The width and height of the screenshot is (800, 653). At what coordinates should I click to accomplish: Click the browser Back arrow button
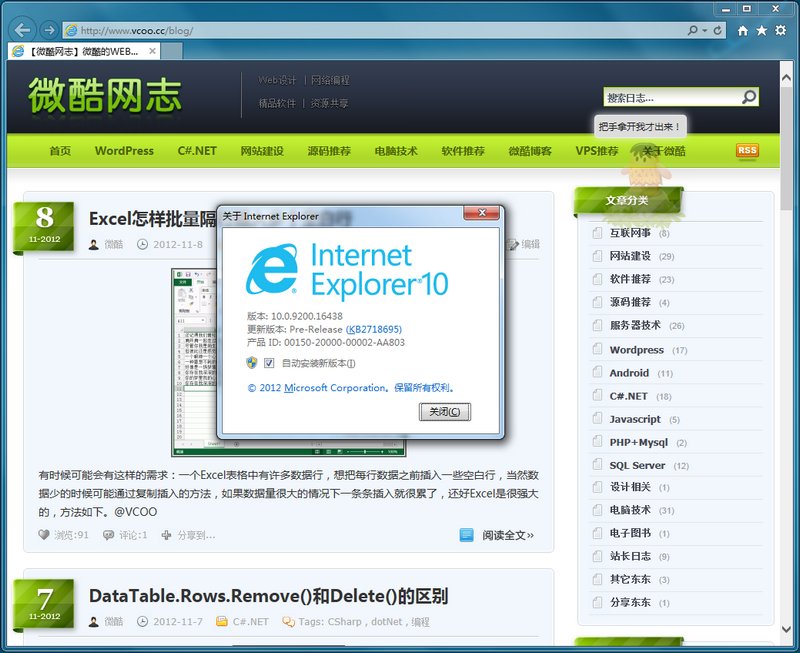[x=22, y=30]
